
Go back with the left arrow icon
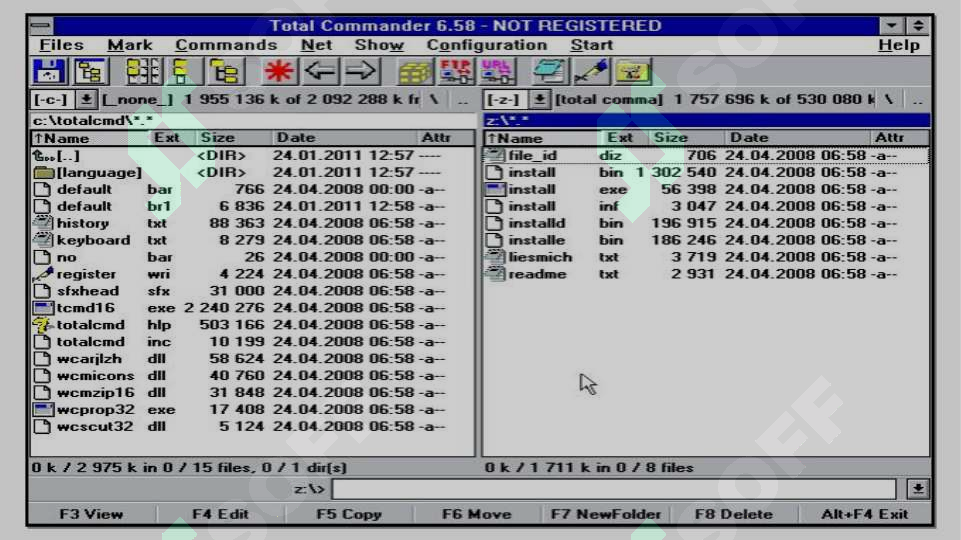319,71
